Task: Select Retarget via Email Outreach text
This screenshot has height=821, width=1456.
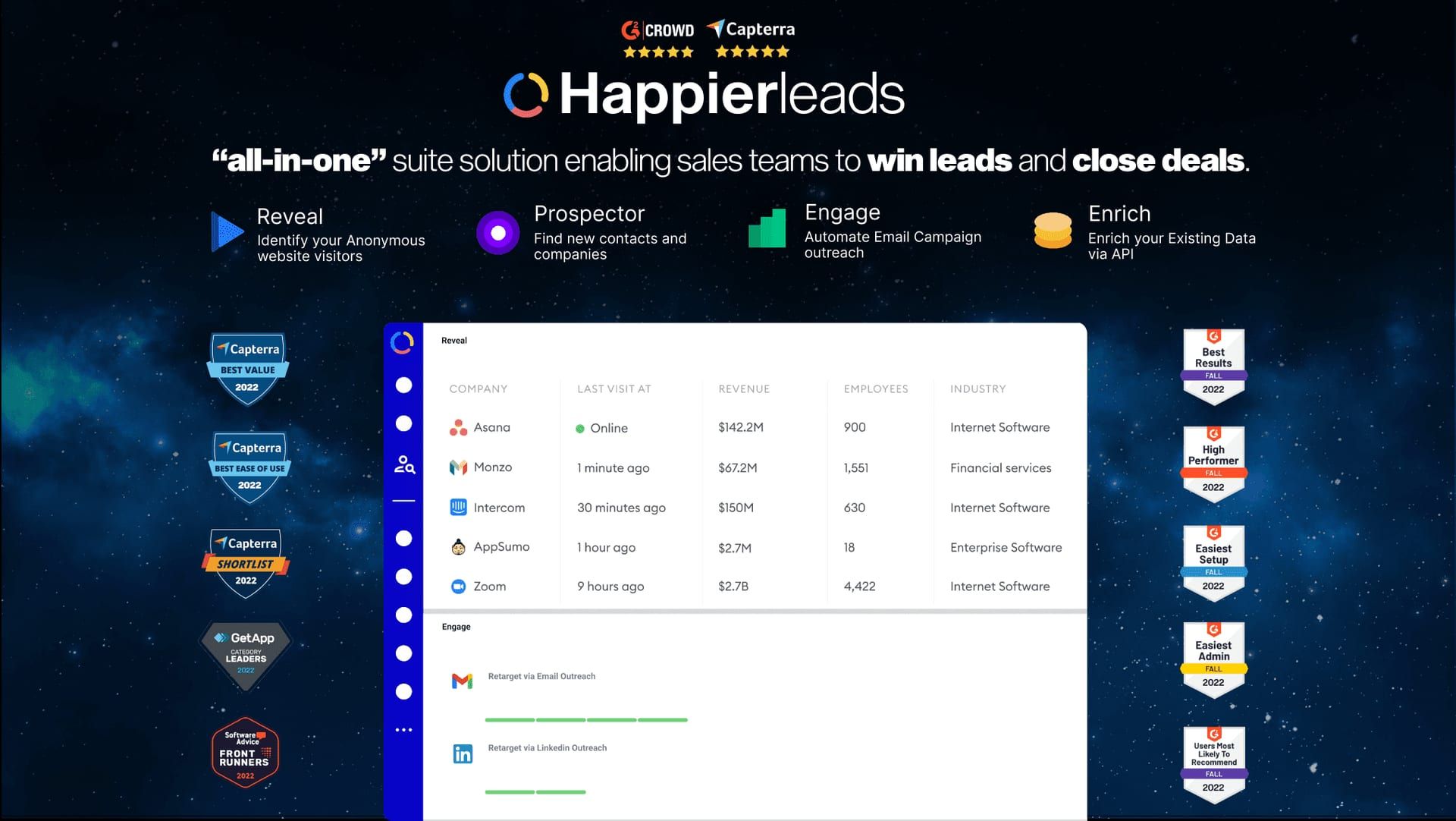Action: tap(541, 676)
